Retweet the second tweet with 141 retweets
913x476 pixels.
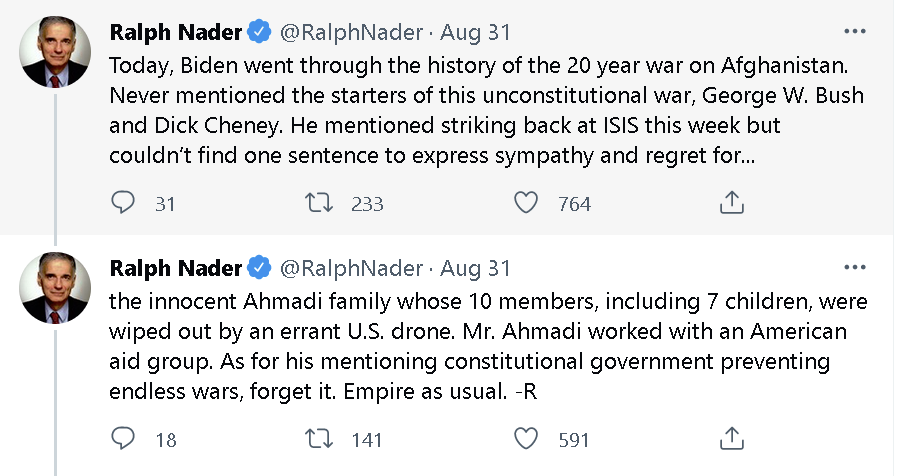(319, 439)
